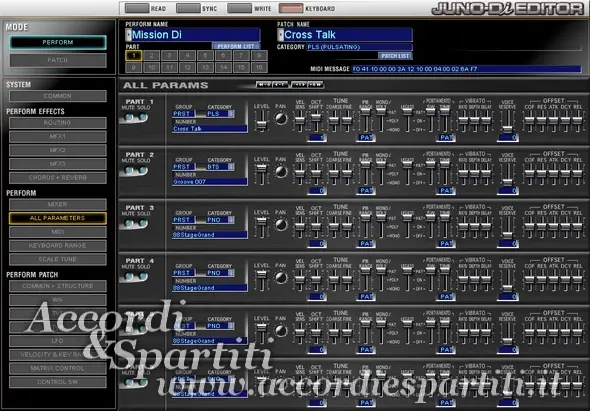This screenshot has height=411, width=590.
Task: Solo Part 2 with its SOLO LED
Action: pyautogui.click(x=143, y=170)
